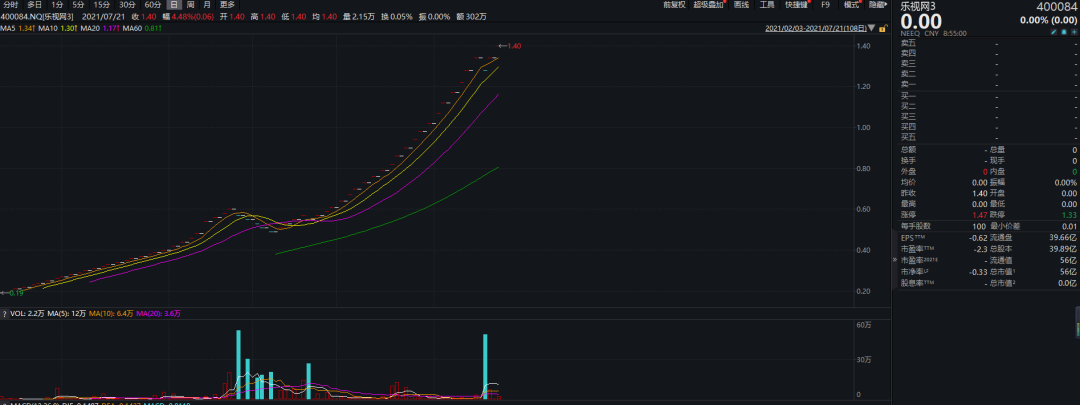Screen dimensions: 1080x405
Task: Click the 涨停 value 1.47
Action: (980, 214)
